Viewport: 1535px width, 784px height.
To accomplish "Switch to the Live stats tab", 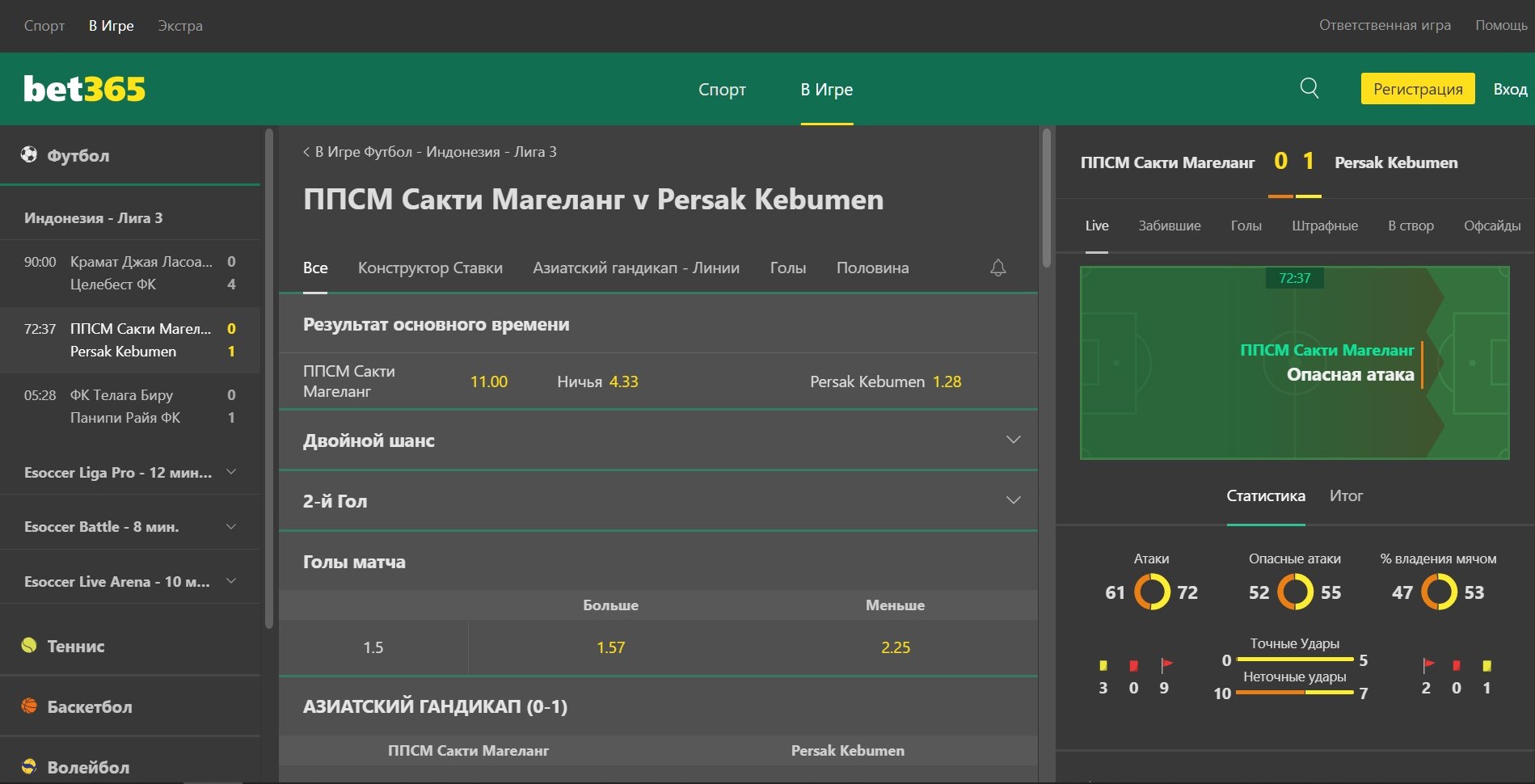I will pos(1097,226).
